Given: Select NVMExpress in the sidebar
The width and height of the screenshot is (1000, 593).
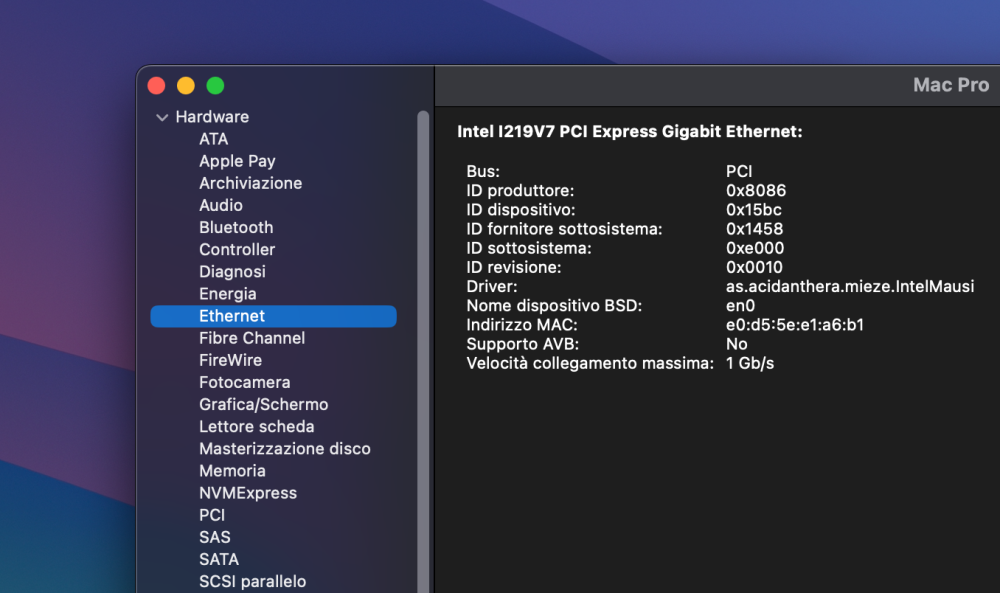Looking at the screenshot, I should pos(248,493).
